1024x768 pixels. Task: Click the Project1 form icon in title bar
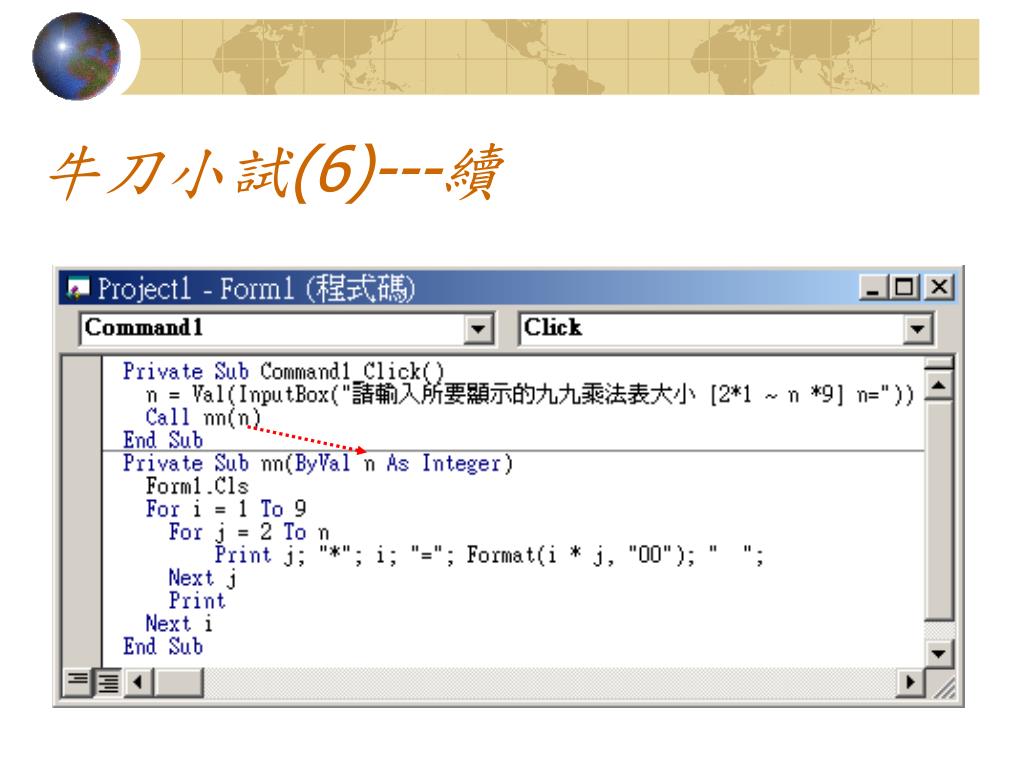[78, 288]
